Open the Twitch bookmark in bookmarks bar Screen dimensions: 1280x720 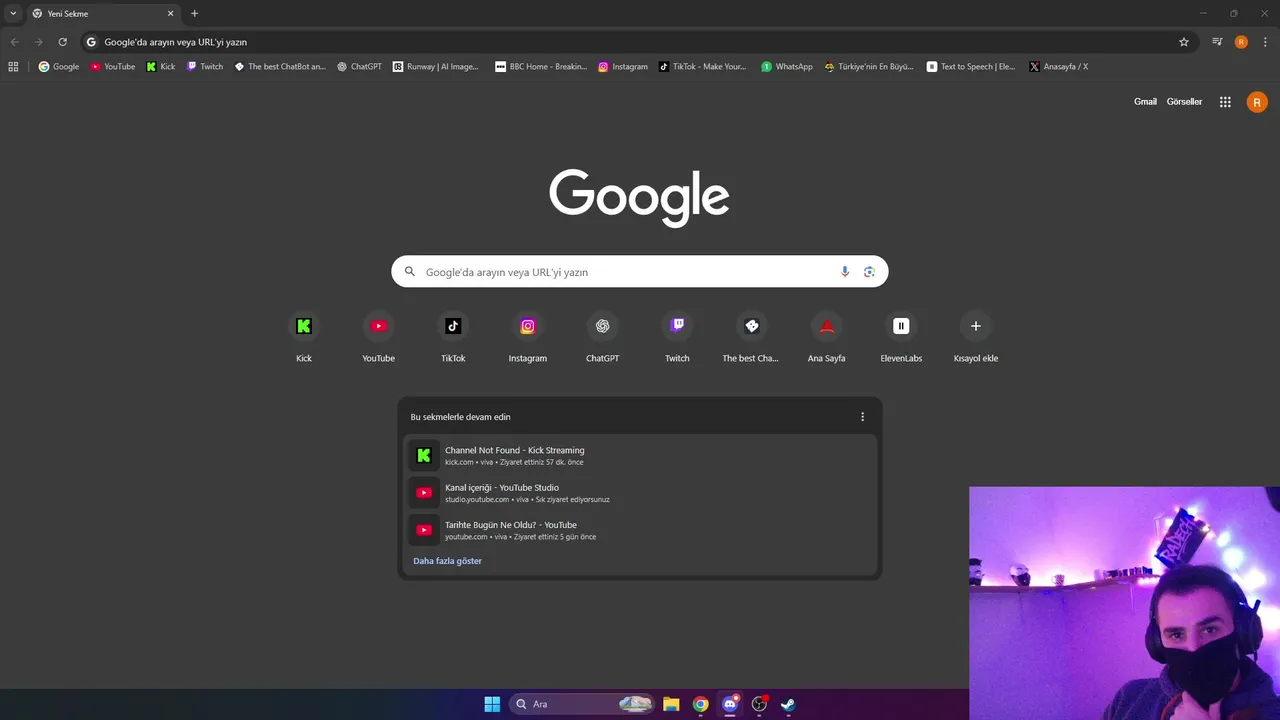point(205,67)
